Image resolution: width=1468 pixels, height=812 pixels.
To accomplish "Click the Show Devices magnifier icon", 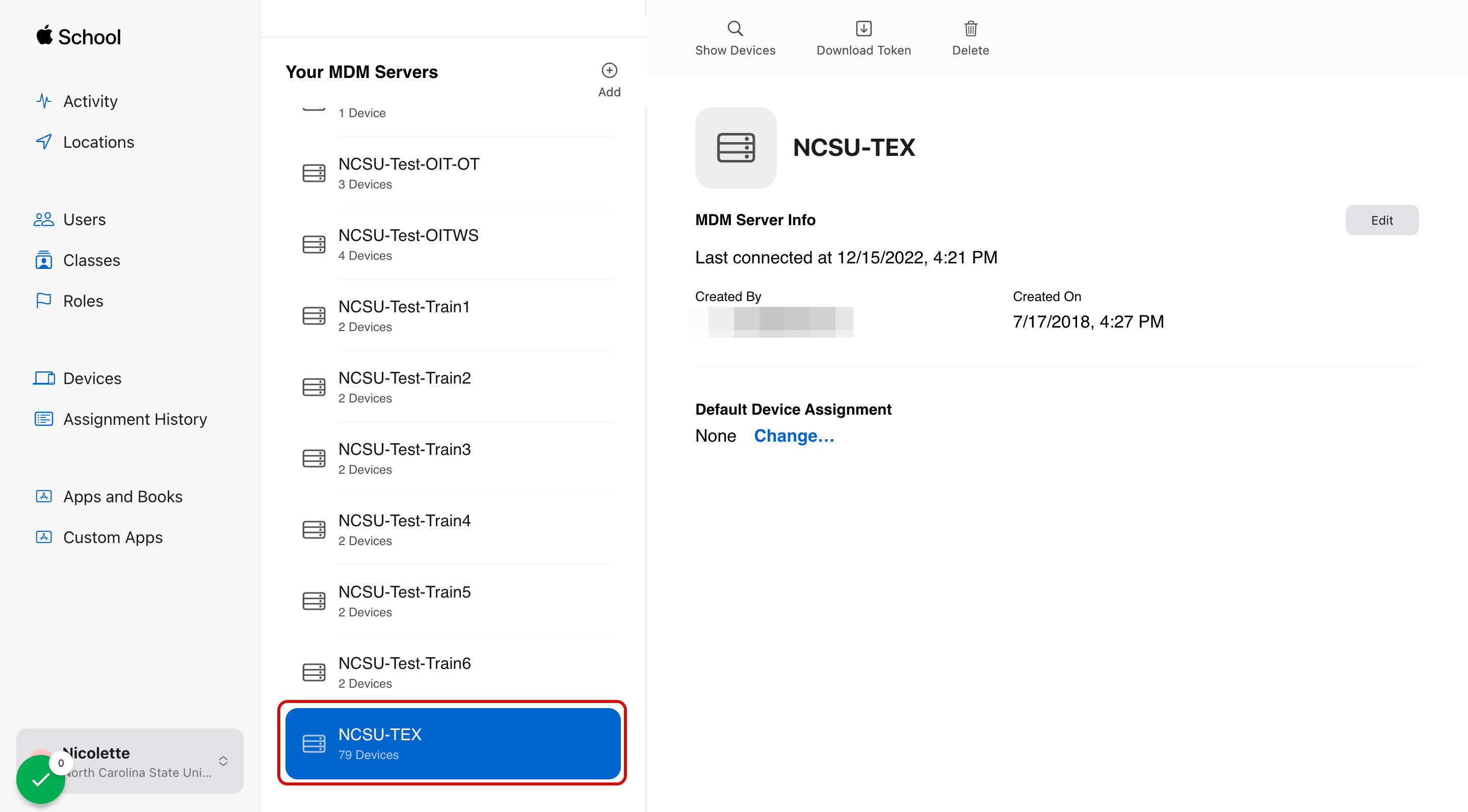I will point(735,28).
